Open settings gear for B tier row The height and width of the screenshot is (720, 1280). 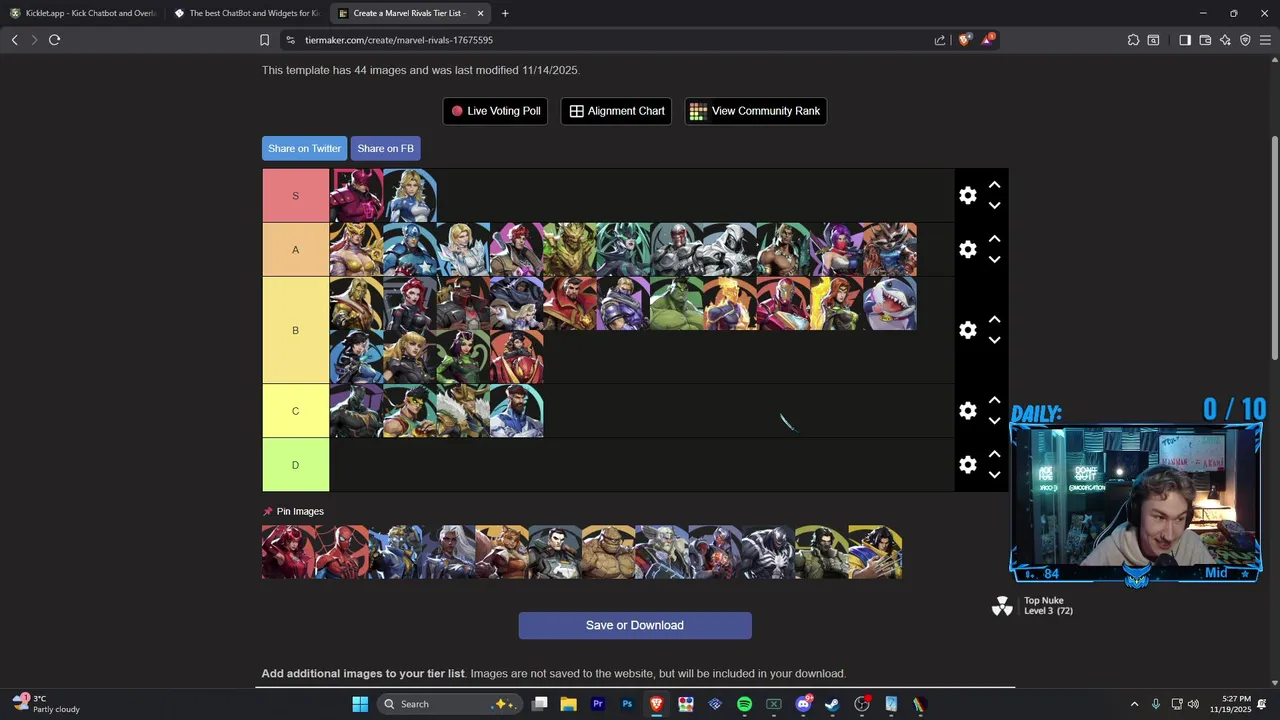967,330
